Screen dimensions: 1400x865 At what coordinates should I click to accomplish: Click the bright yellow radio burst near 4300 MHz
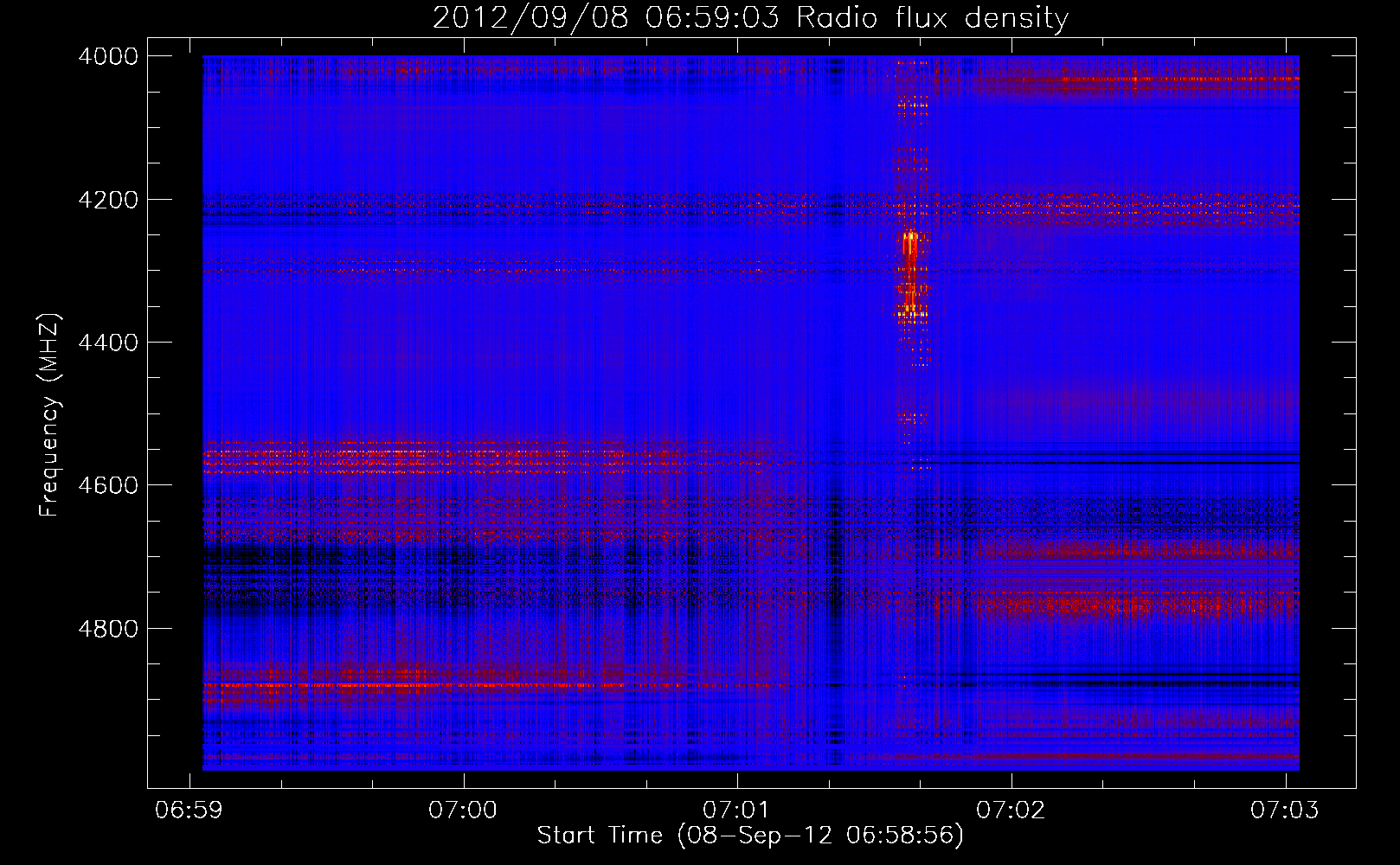coord(910,272)
